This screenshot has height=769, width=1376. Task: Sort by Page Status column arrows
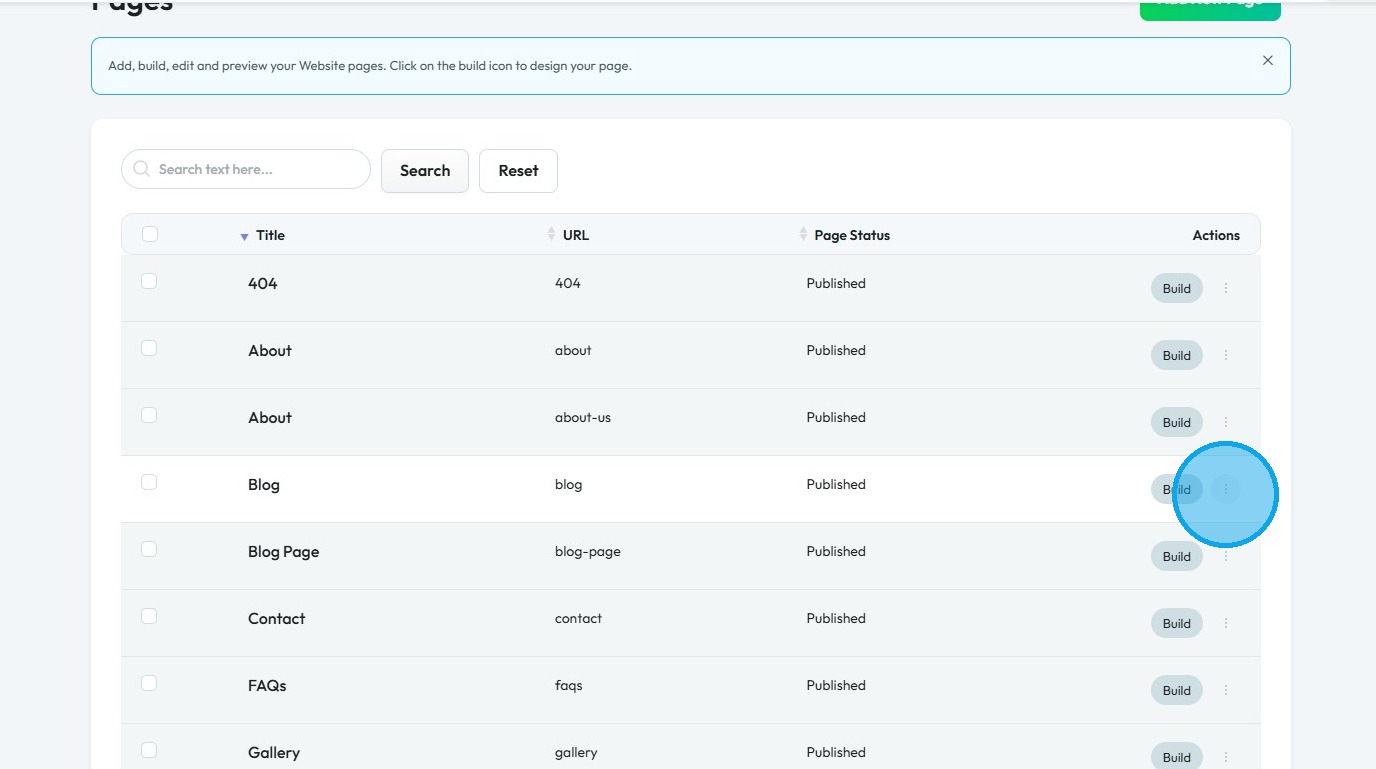click(803, 234)
